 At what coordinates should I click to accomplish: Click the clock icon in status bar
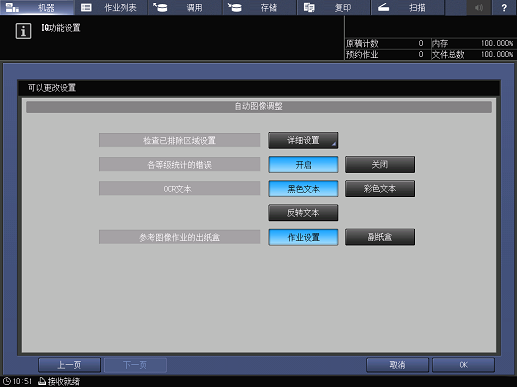7,381
